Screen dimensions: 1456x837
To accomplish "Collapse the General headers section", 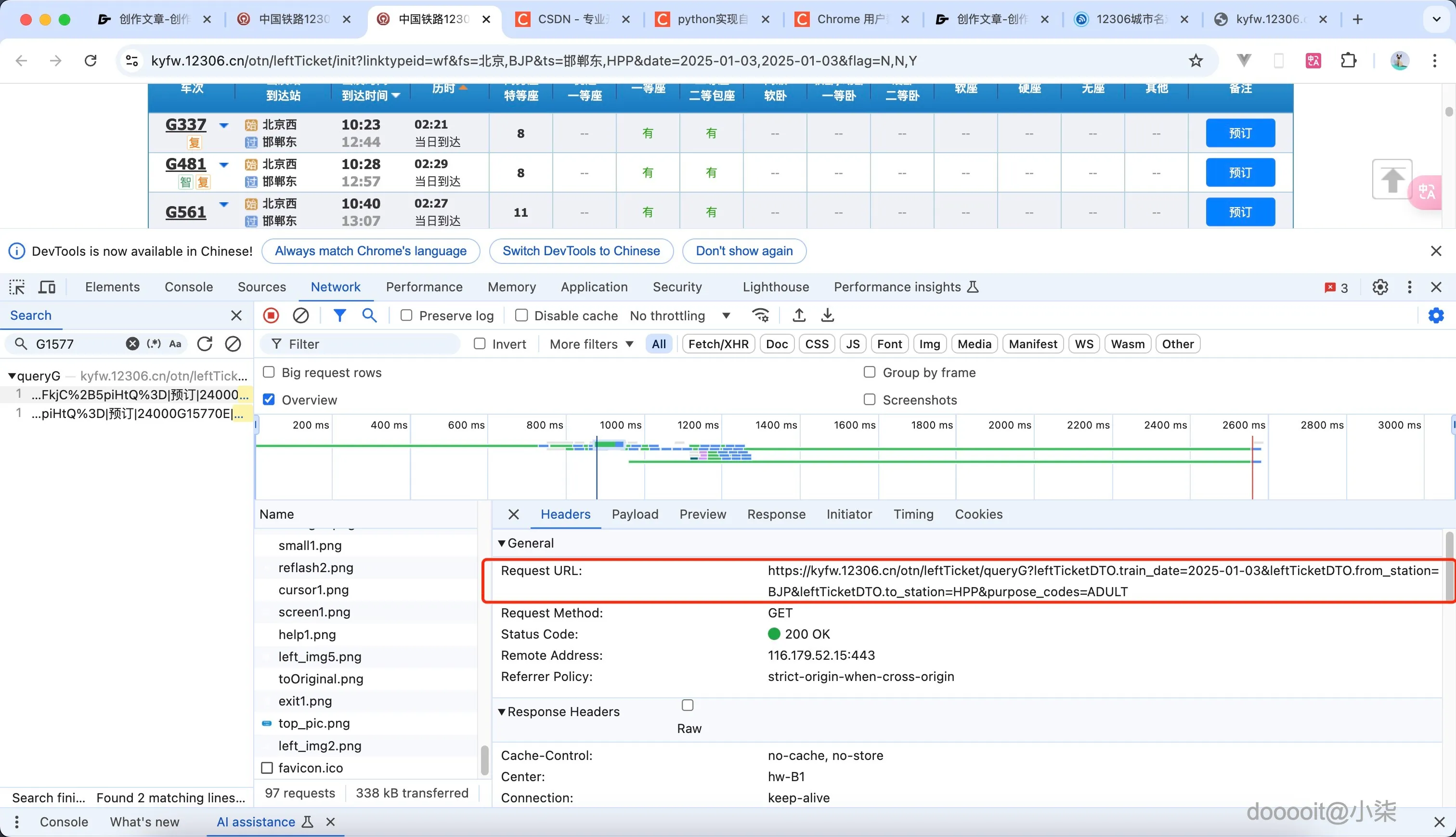I will pyautogui.click(x=502, y=543).
